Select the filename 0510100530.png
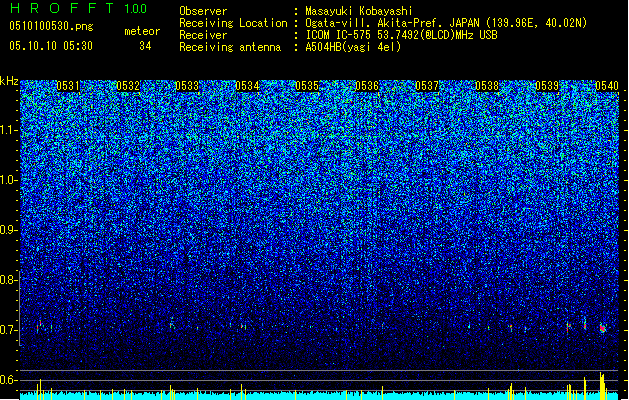The width and height of the screenshot is (629, 400). pos(51,26)
